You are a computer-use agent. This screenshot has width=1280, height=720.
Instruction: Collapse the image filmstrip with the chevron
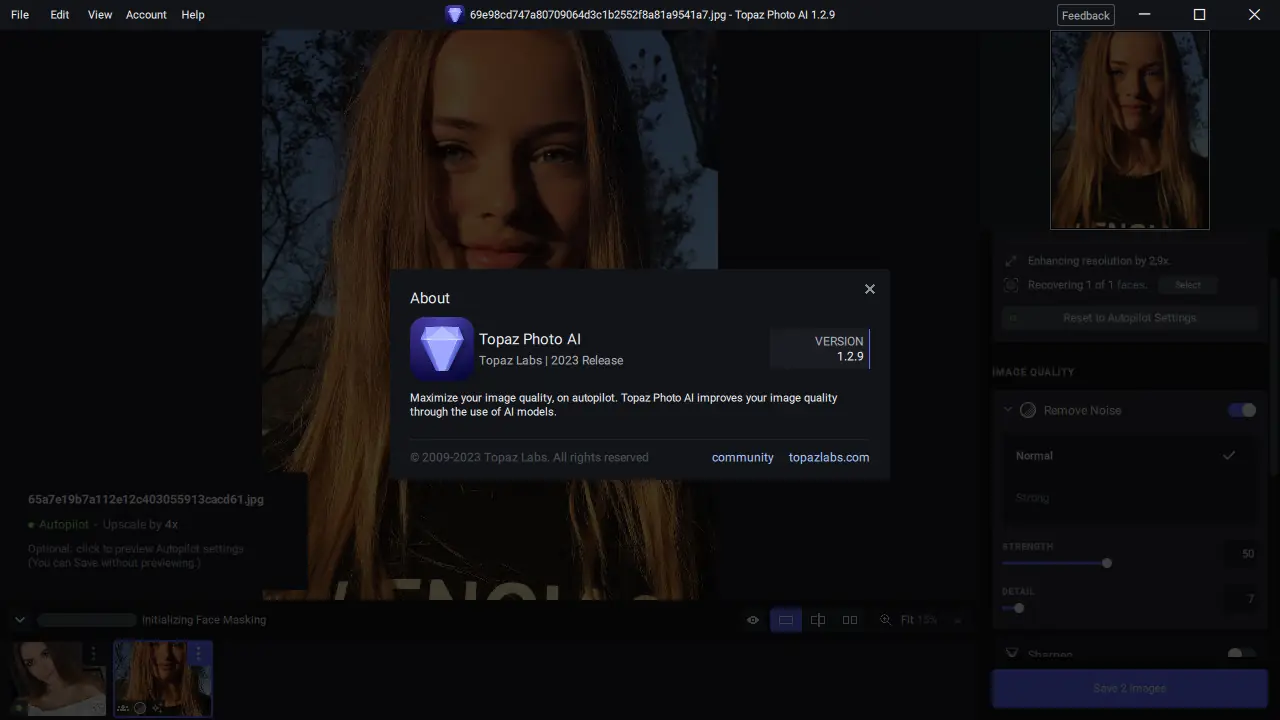tap(20, 620)
